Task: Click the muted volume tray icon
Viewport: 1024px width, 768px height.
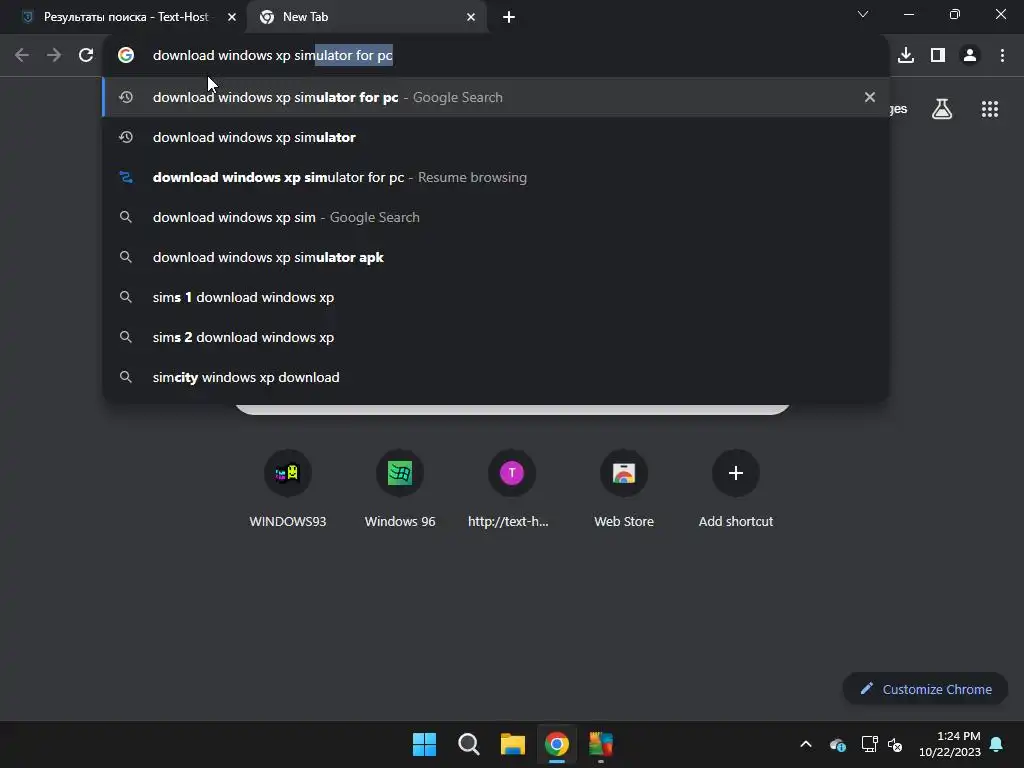Action: (895, 744)
